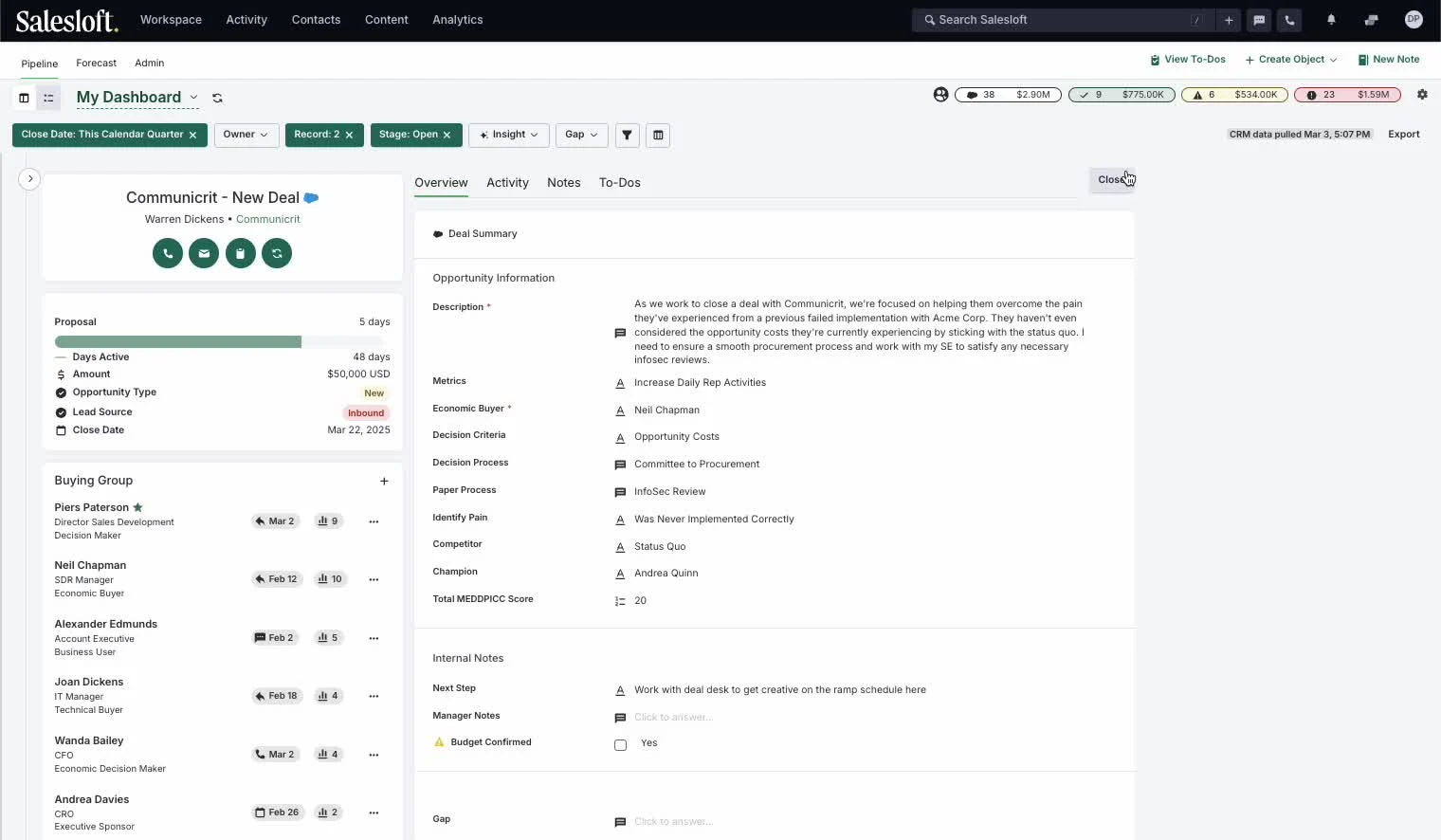
Task: Switch to the deal To-Dos tab
Action: point(620,183)
